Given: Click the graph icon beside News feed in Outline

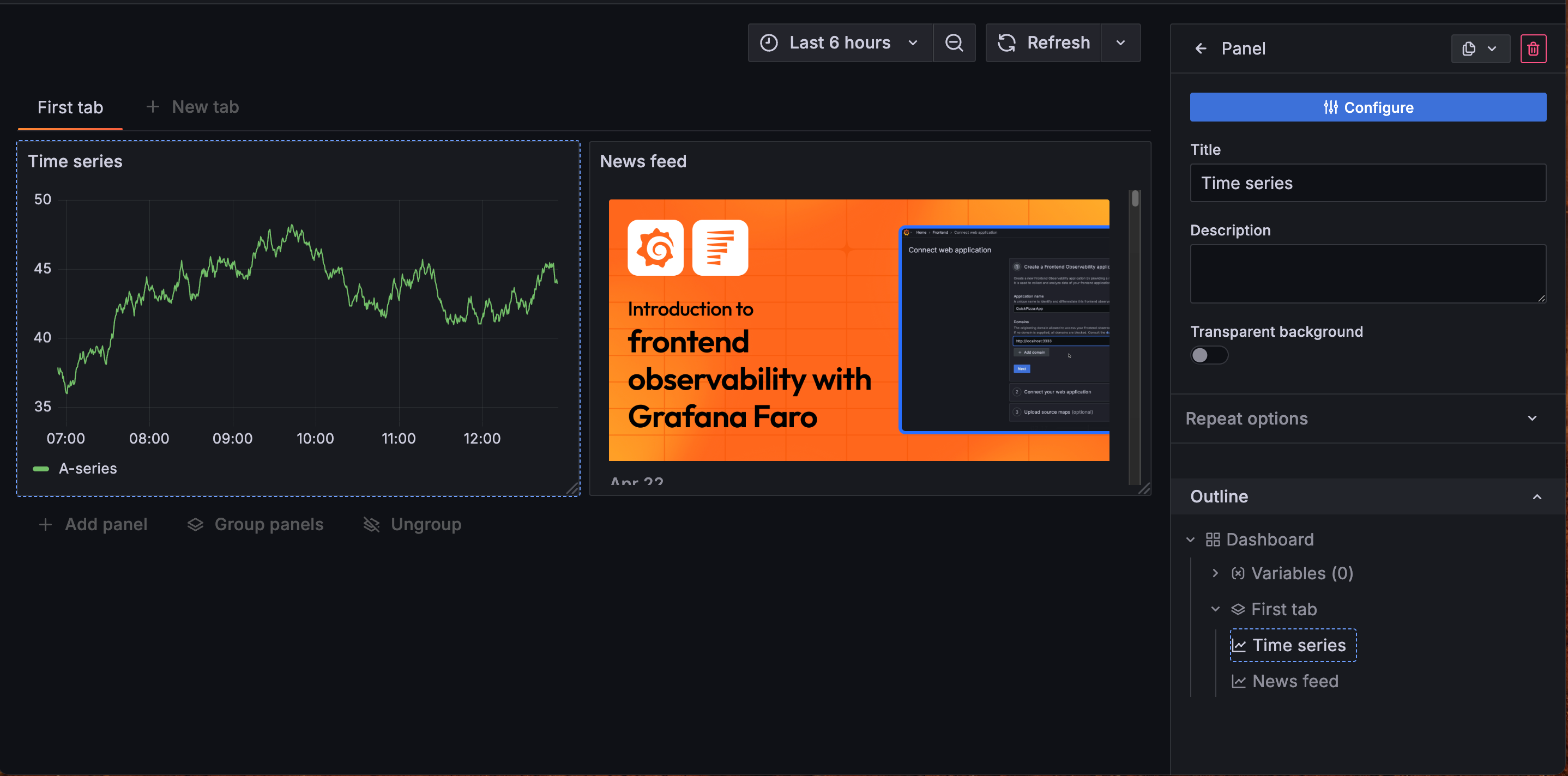Looking at the screenshot, I should point(1239,681).
